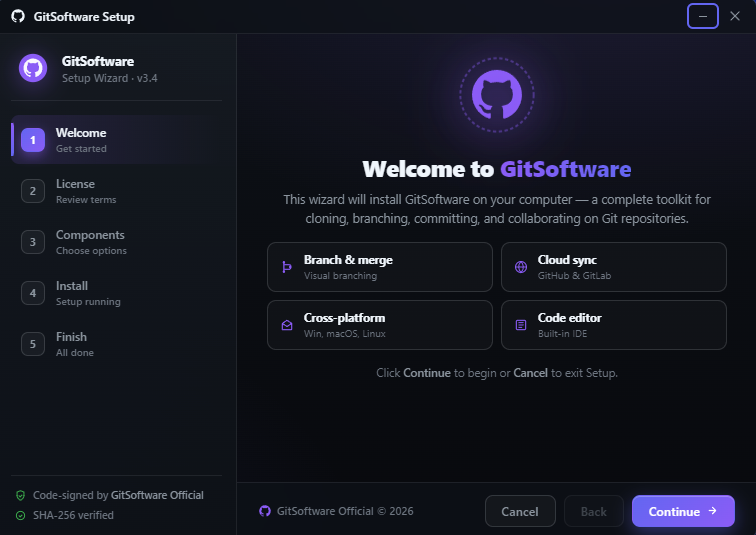Screen dimensions: 756x535
Task: Click the step 4 number badge
Action: tap(33, 293)
